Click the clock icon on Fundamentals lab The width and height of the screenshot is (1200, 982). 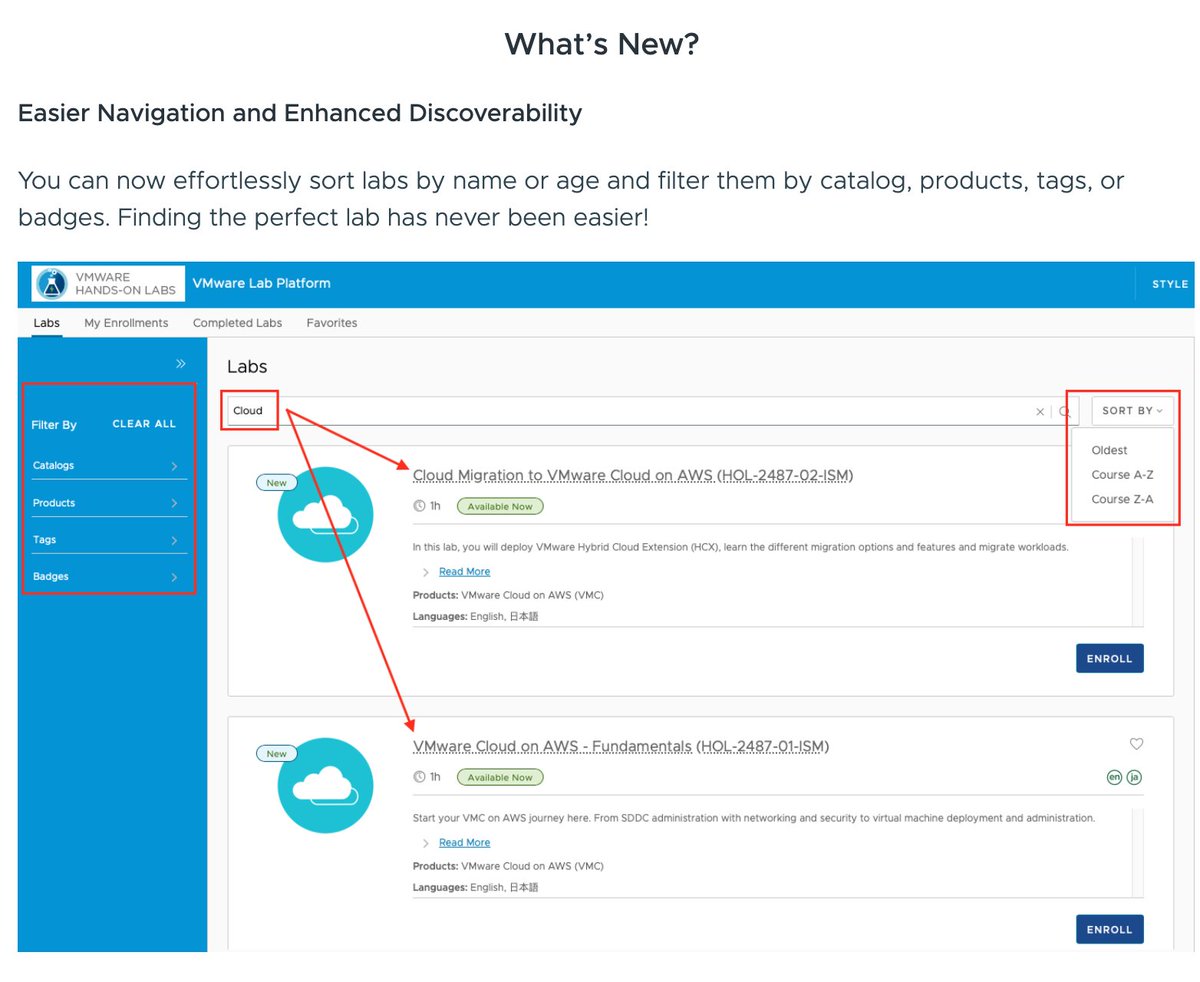click(x=420, y=777)
